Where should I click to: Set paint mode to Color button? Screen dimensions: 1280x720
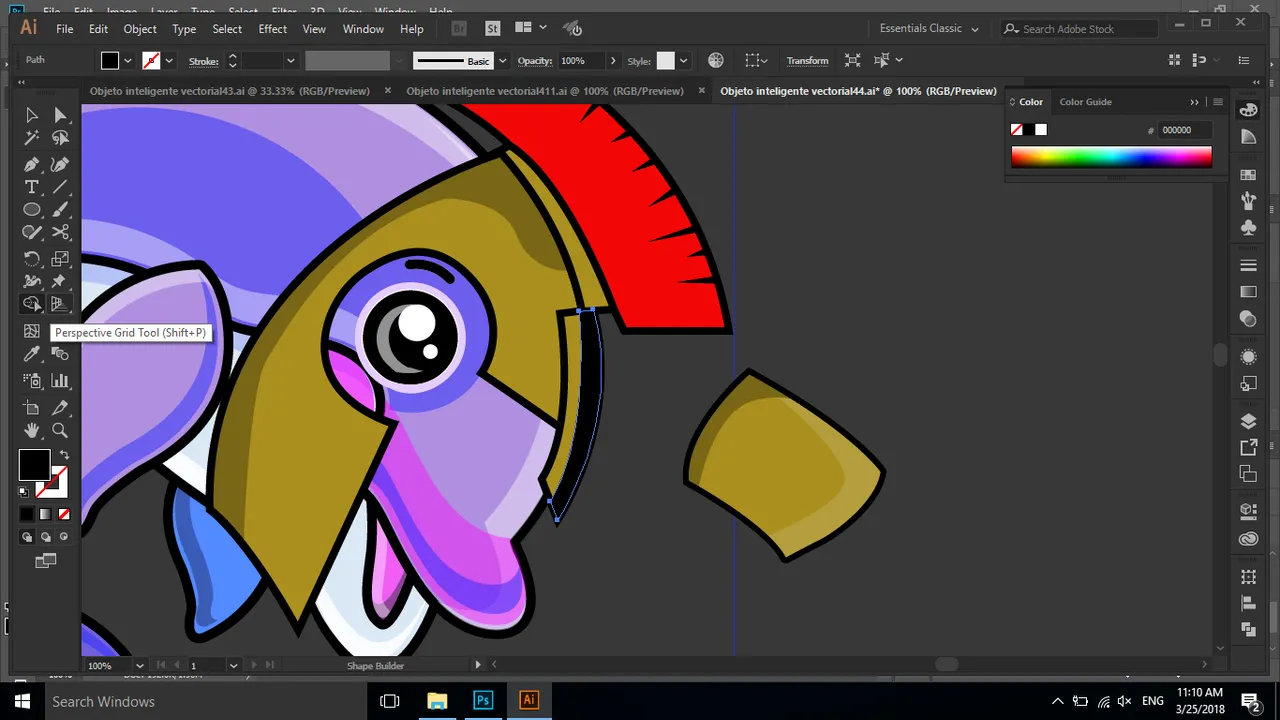click(x=28, y=514)
